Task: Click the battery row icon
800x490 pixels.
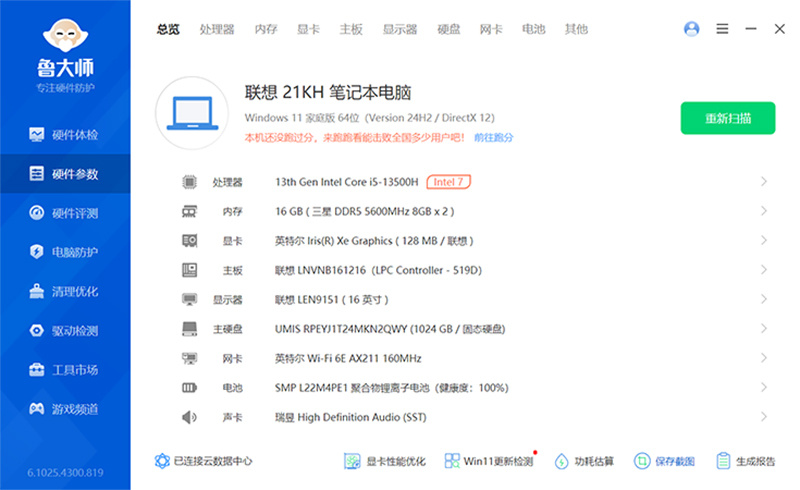Action: (189, 388)
